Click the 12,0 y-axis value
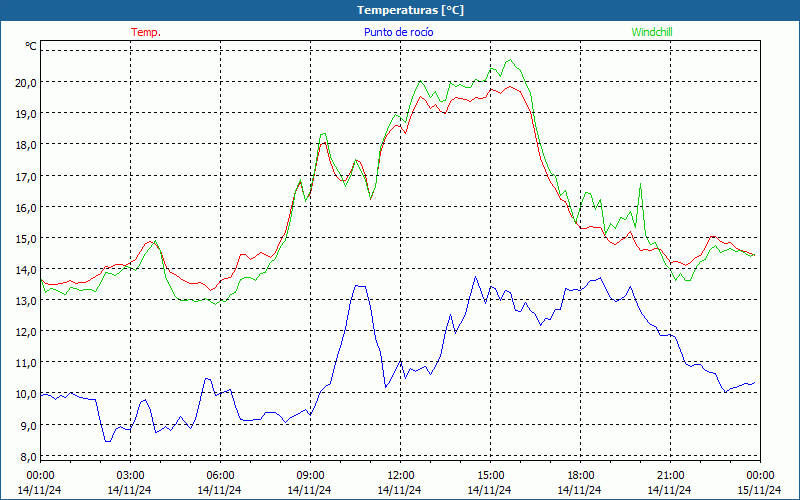800x500 pixels. click(26, 332)
